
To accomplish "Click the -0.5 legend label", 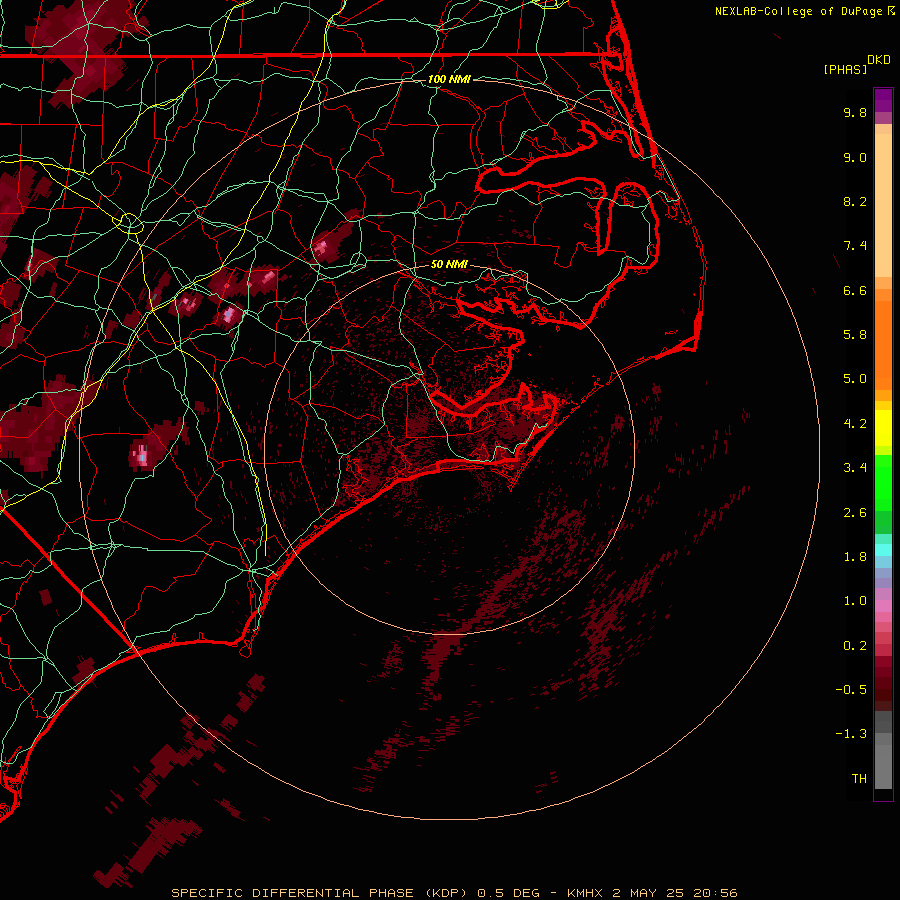I will [851, 690].
